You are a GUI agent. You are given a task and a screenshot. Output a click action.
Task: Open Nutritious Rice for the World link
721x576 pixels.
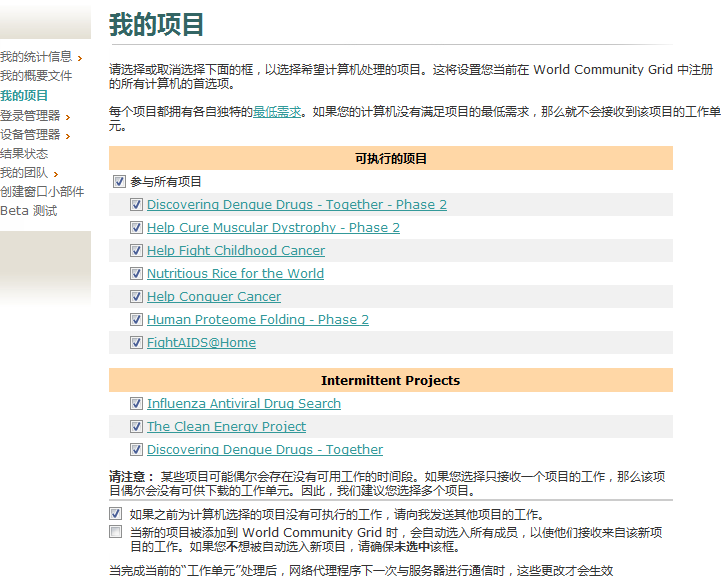[x=235, y=274]
